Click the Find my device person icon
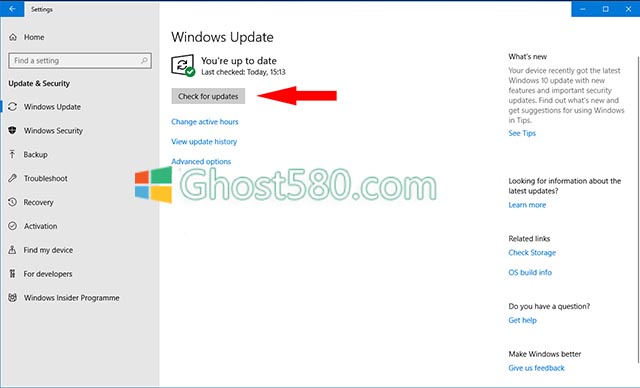This screenshot has width=640, height=388. (x=12, y=250)
